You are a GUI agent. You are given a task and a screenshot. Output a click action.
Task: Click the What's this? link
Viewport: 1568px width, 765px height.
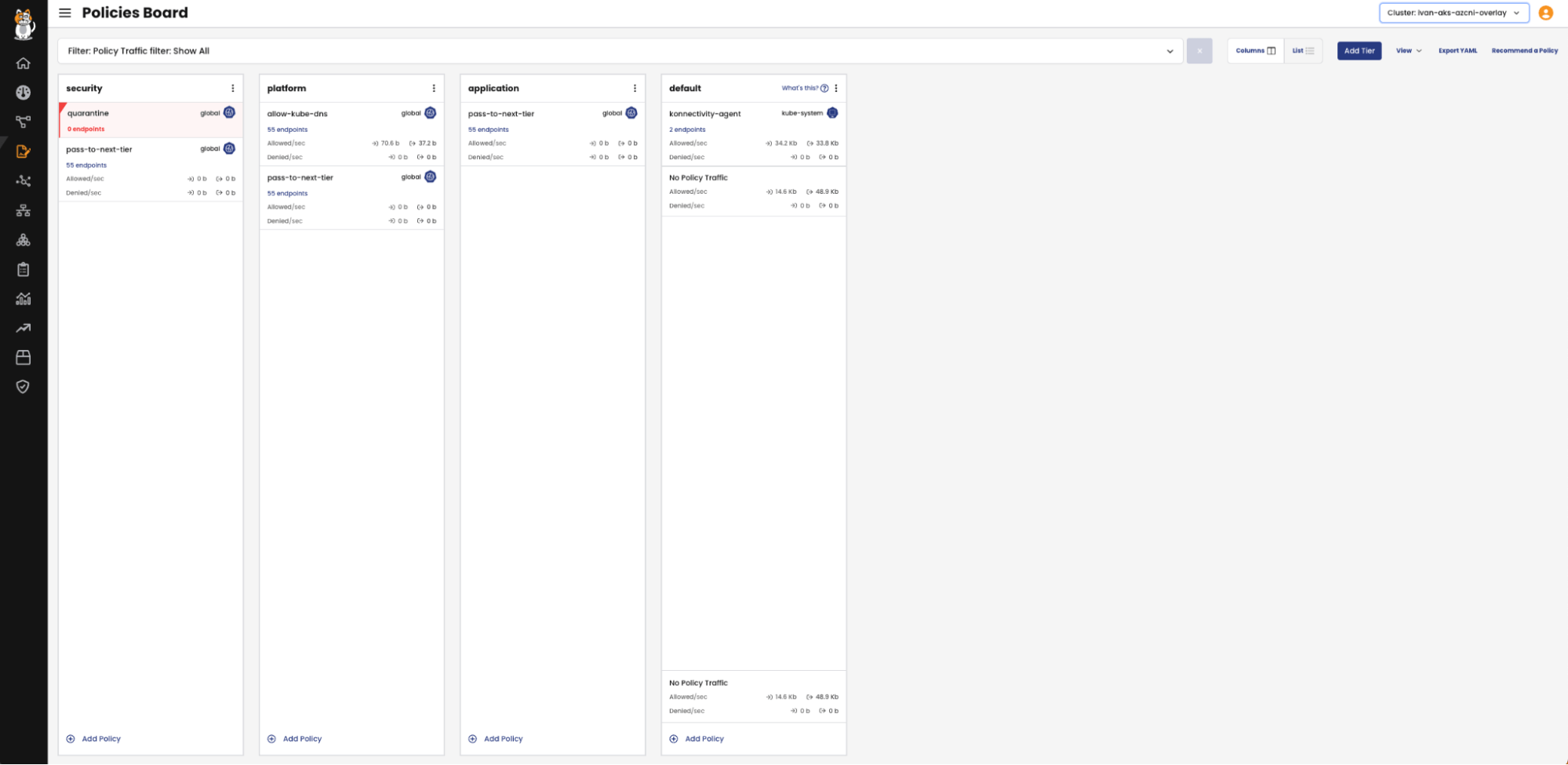[799, 88]
